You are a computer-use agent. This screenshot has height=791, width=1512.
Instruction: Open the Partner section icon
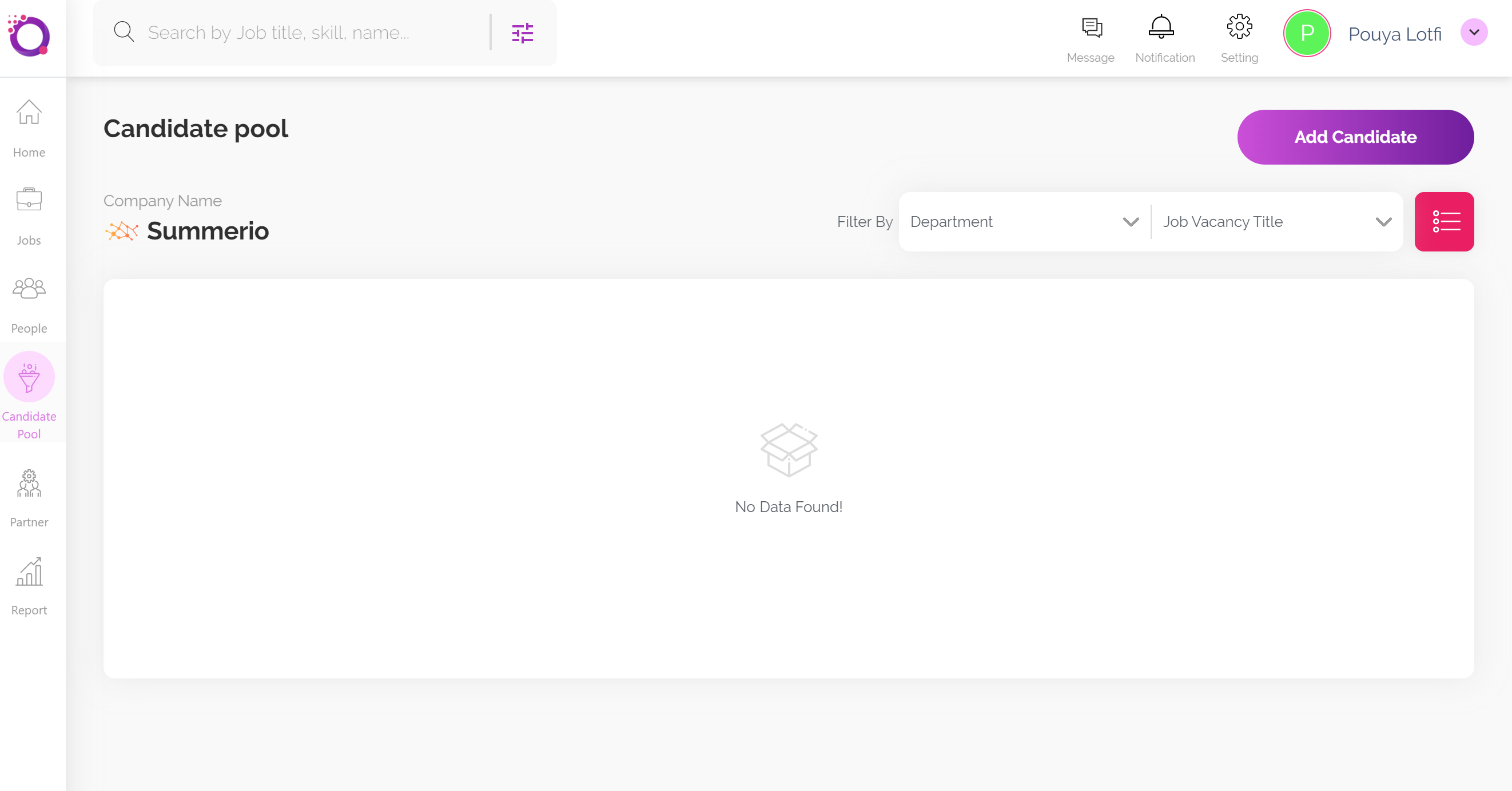(29, 484)
